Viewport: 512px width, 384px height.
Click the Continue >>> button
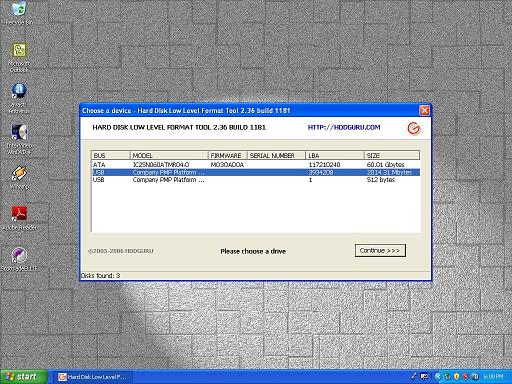point(380,251)
